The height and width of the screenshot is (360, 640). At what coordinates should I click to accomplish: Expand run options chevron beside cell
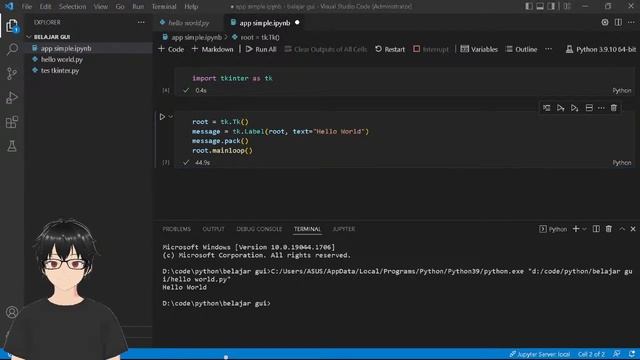coord(171,117)
